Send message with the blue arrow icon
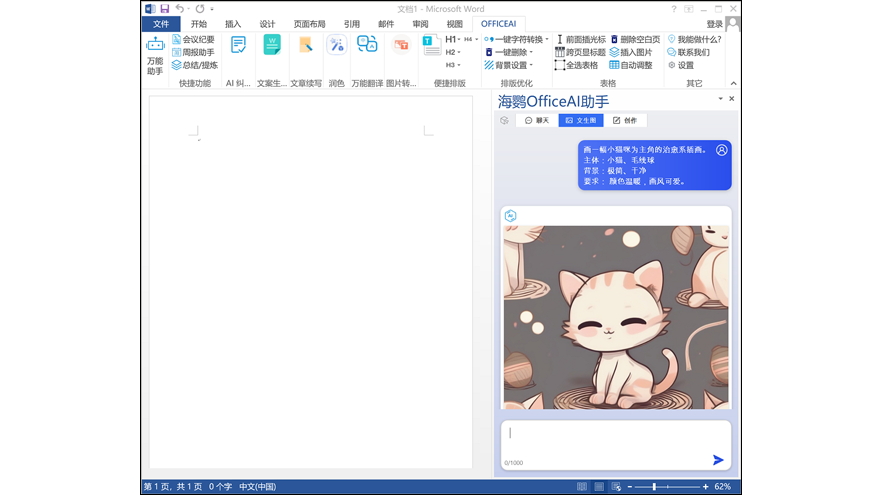The image size is (881, 495). coord(718,460)
